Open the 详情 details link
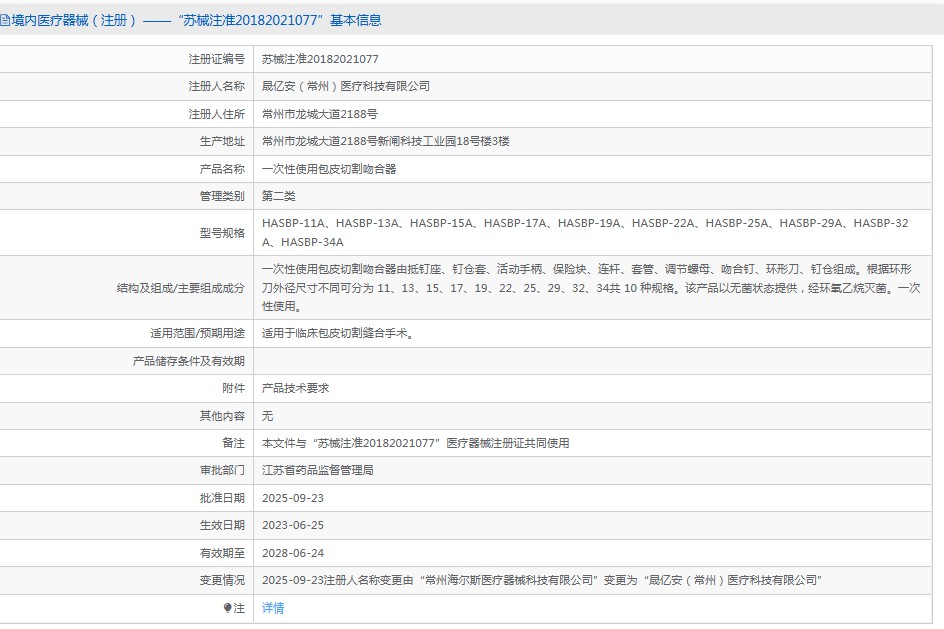The image size is (944, 629). point(273,608)
